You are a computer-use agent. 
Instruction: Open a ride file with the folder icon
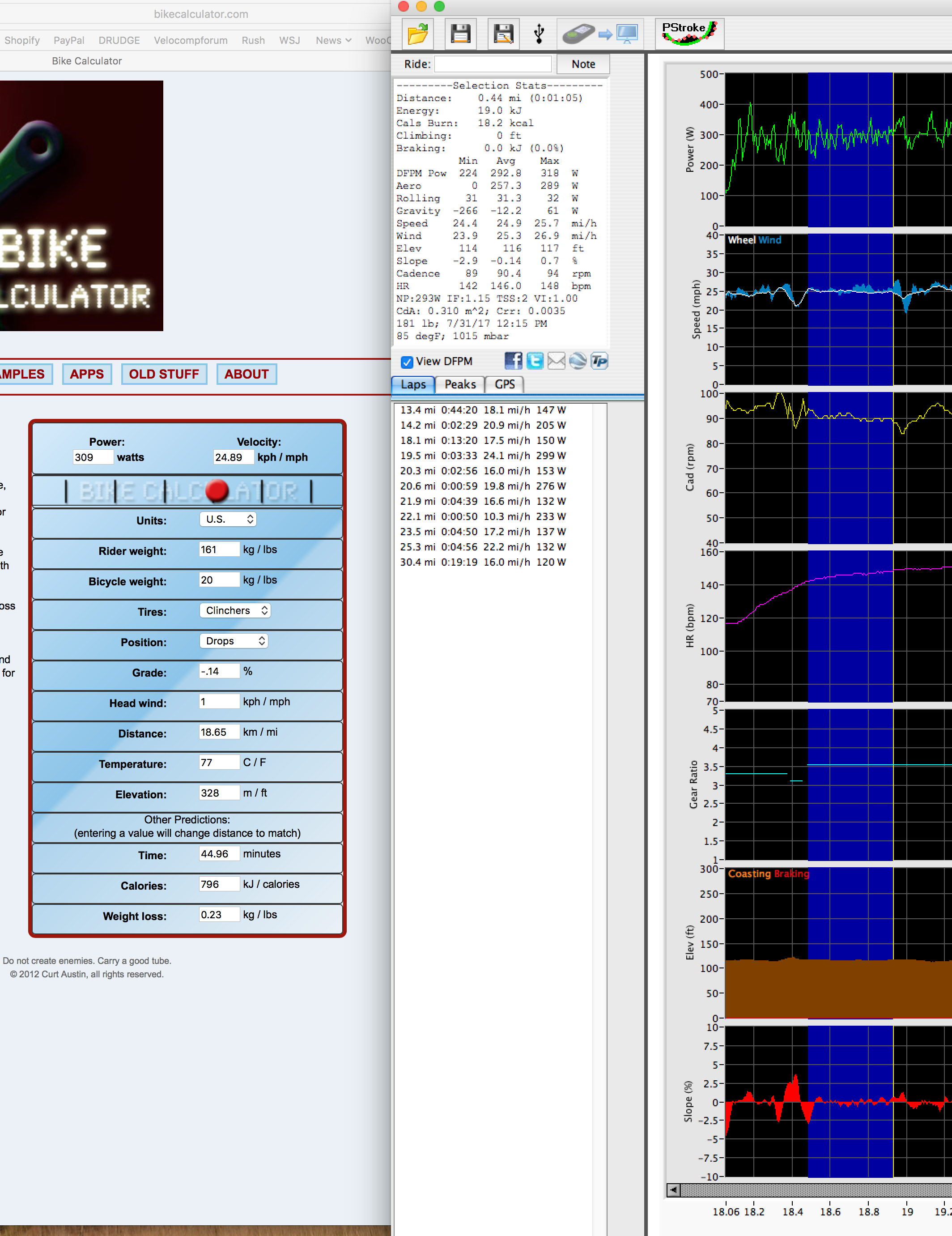point(417,34)
